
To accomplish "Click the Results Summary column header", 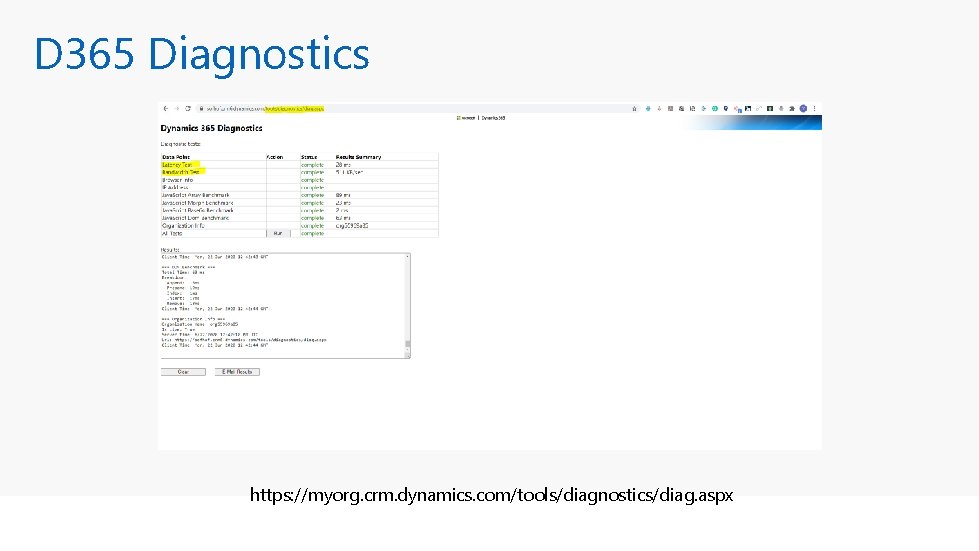I will click(x=358, y=157).
